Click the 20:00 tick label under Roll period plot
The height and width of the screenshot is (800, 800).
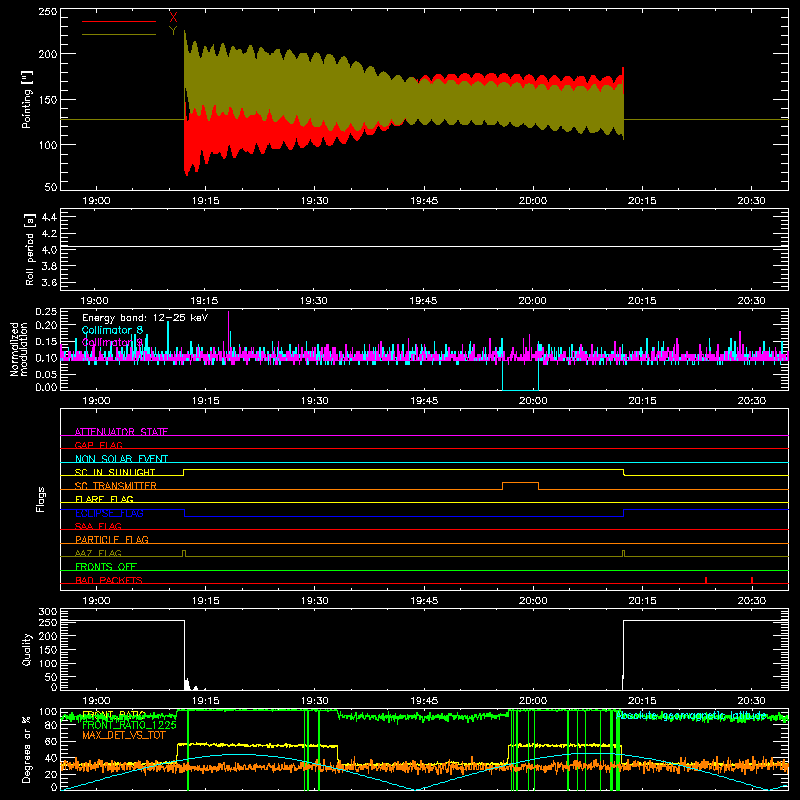[533, 301]
